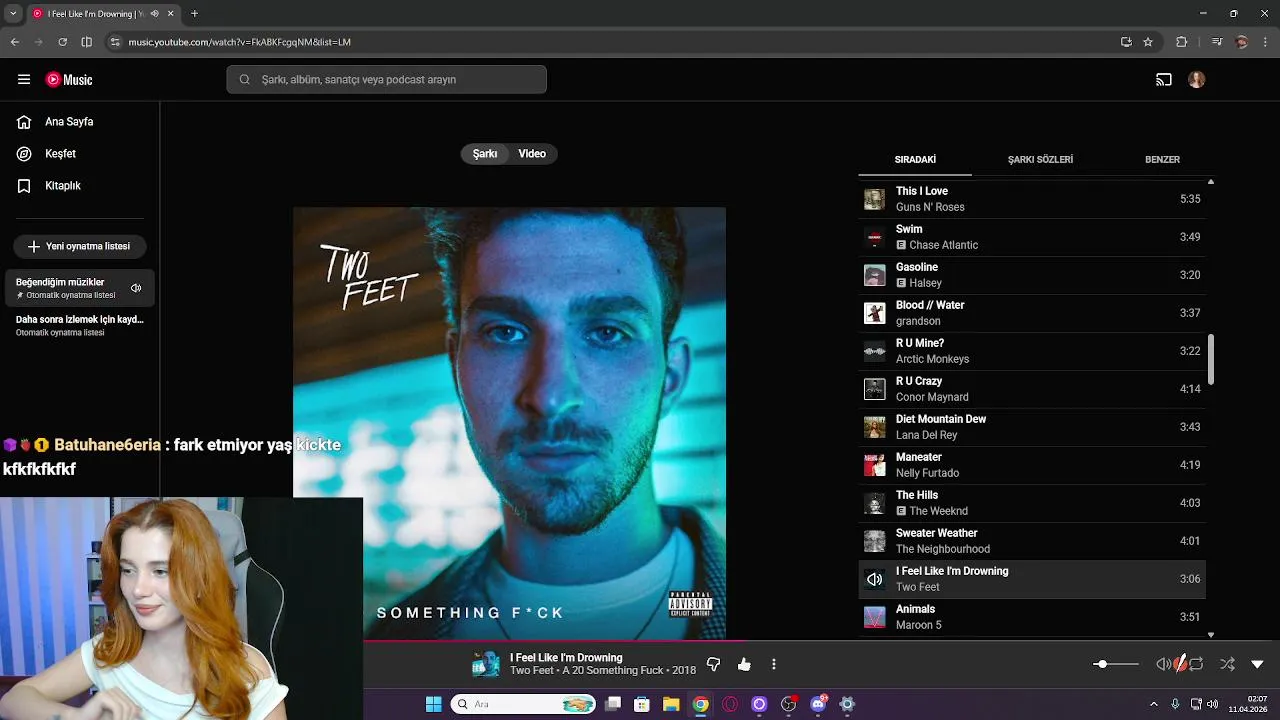Bookmark this page with the star icon
Screen dimensions: 1280x720
coord(1148,42)
